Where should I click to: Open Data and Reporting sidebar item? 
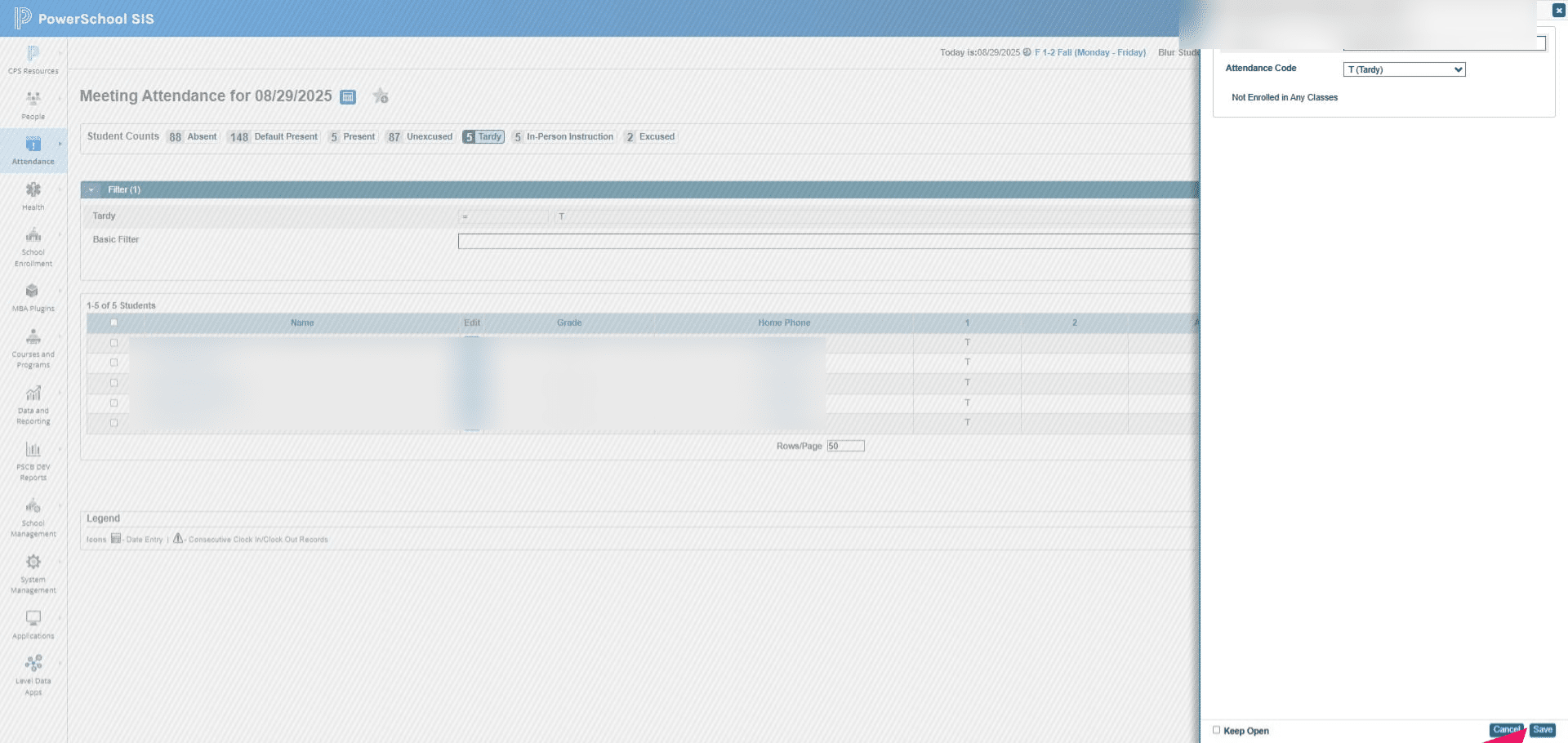click(x=33, y=405)
